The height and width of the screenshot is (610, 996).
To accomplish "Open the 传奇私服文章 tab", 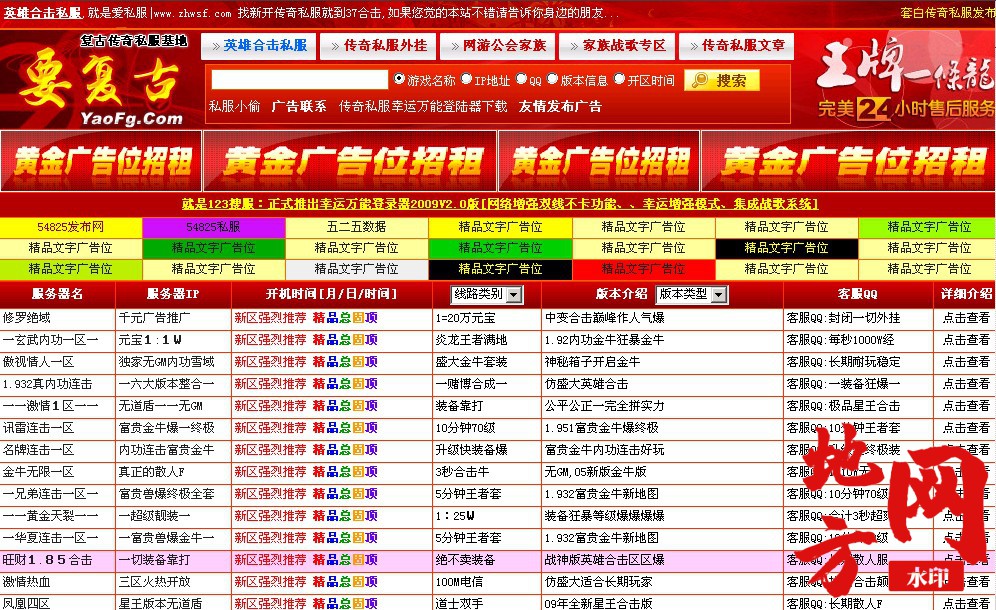I will [736, 46].
